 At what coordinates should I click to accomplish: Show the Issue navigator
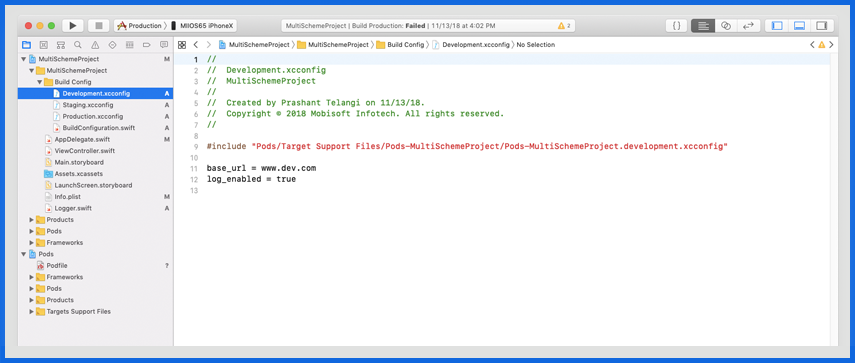click(x=95, y=45)
